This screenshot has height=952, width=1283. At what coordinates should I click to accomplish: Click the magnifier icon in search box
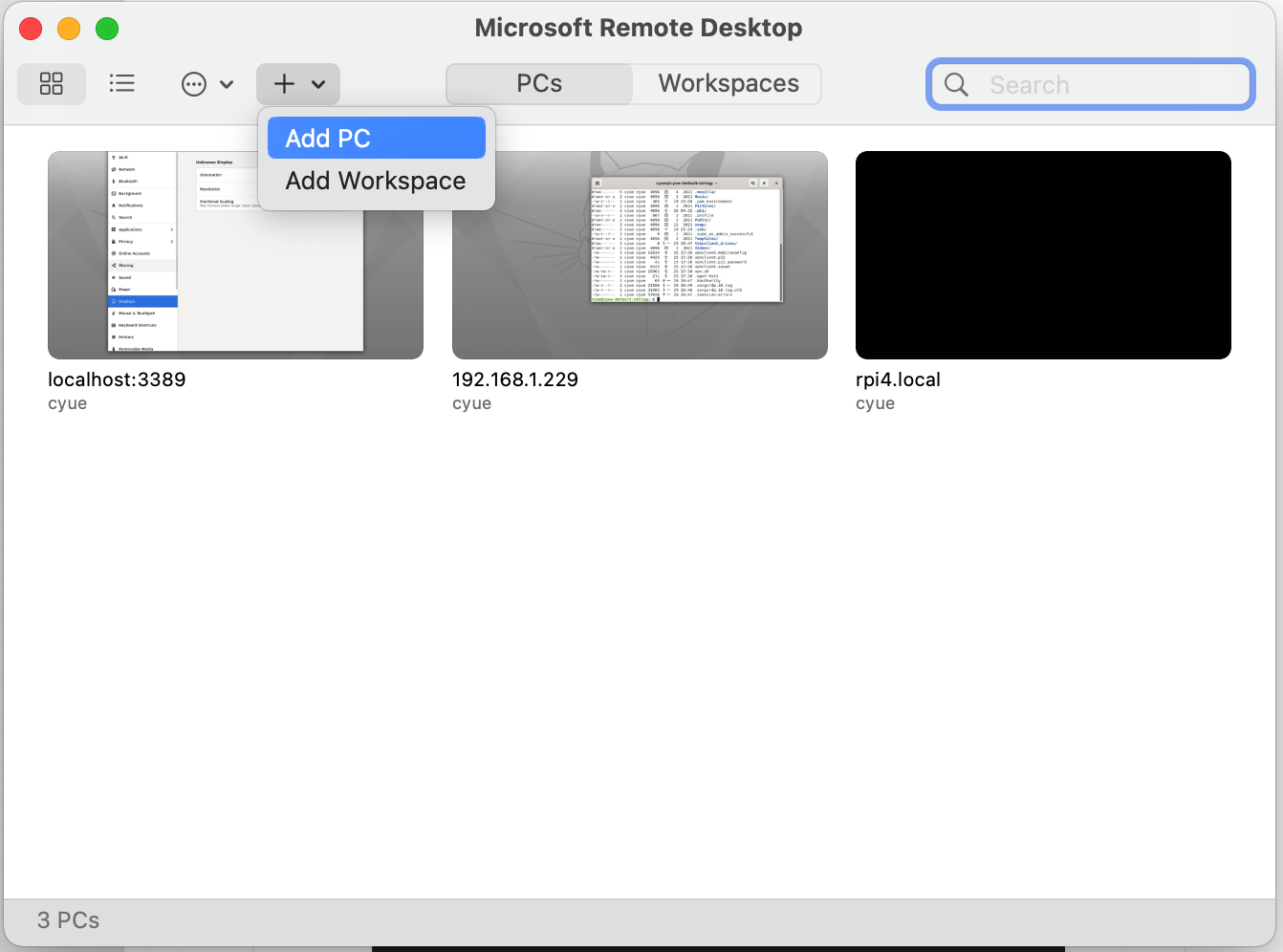956,85
